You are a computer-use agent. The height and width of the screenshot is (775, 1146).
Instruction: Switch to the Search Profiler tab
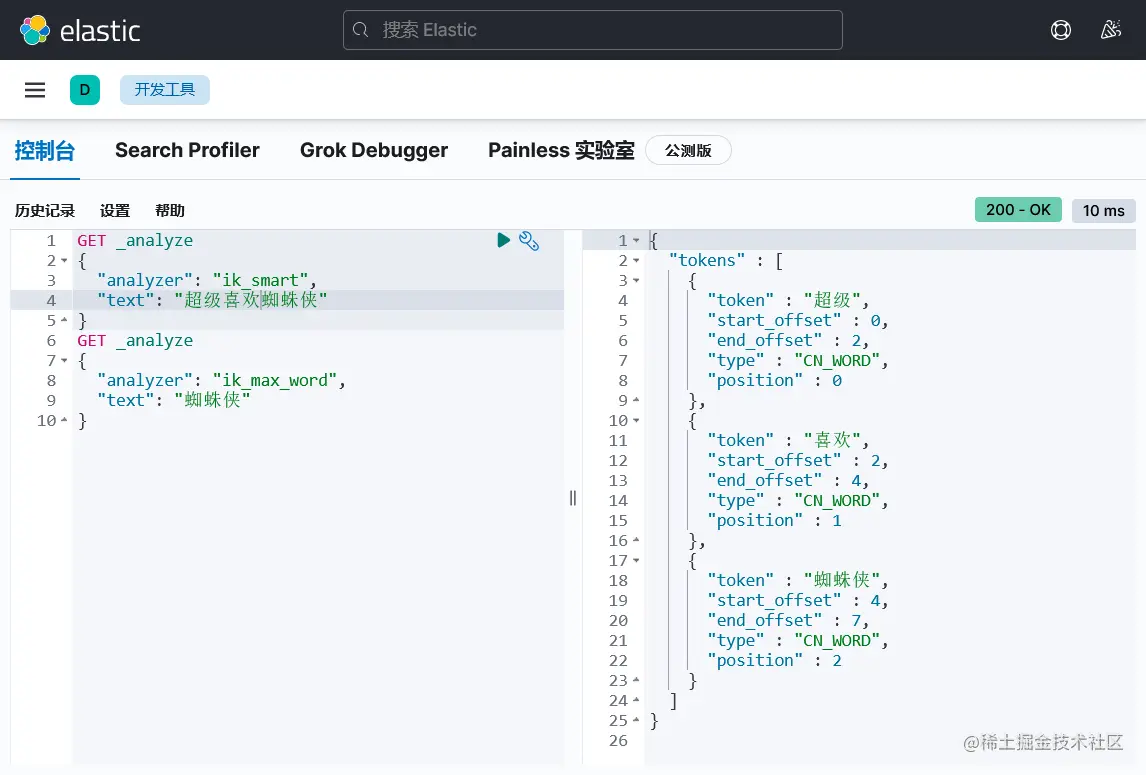pos(187,150)
